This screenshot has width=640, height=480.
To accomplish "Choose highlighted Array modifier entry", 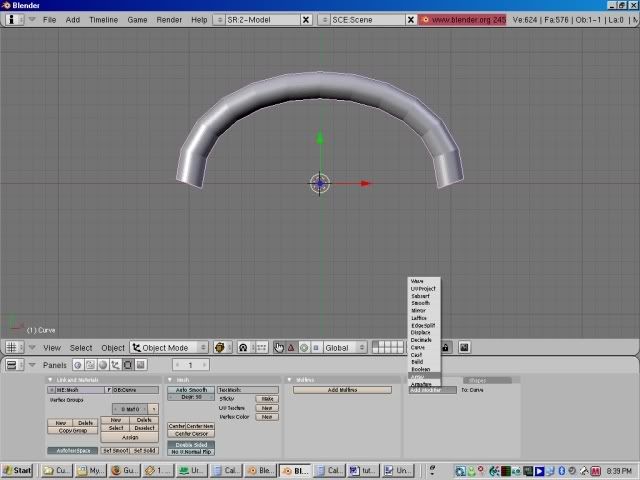I will [424, 376].
